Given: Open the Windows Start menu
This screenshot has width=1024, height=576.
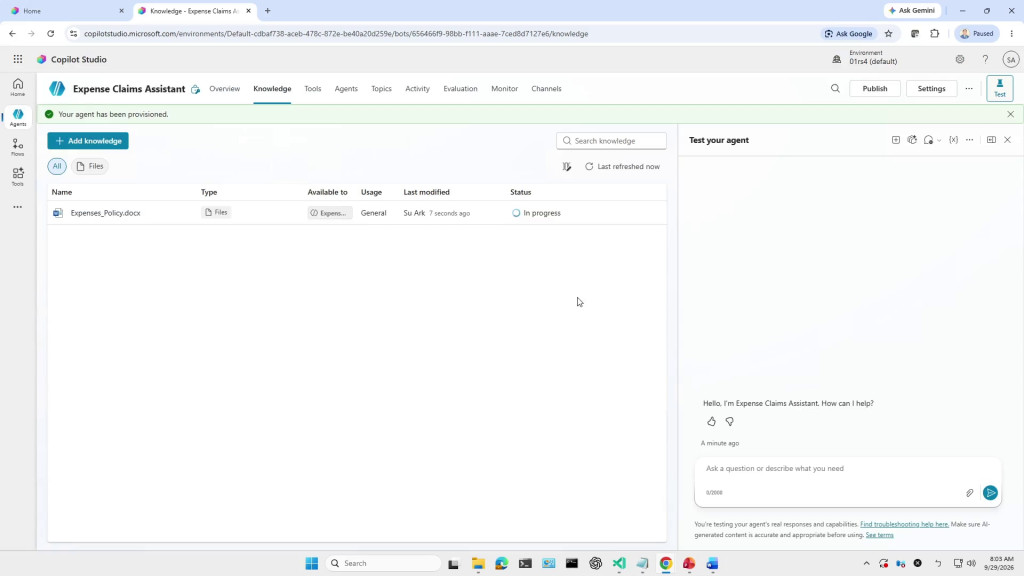Looking at the screenshot, I should coord(312,564).
